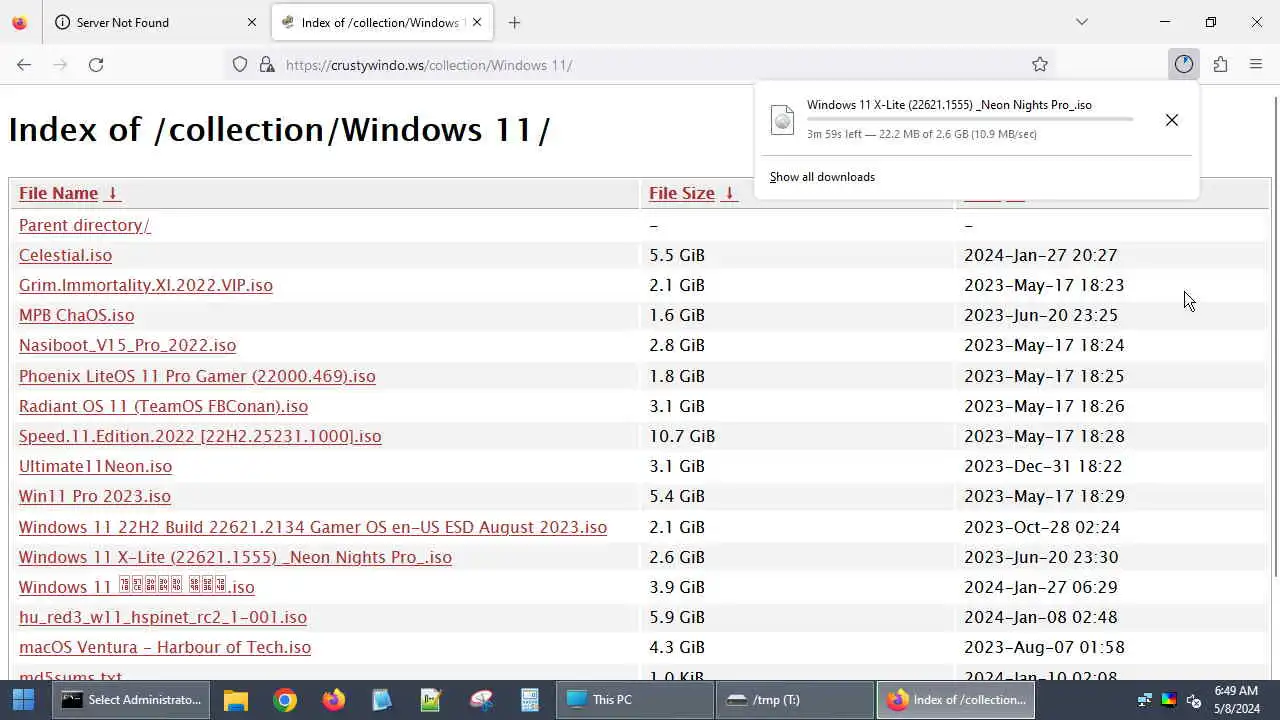This screenshot has height=720, width=1280.
Task: Download Speed.11.Edition.2022 iso
Action: point(200,436)
